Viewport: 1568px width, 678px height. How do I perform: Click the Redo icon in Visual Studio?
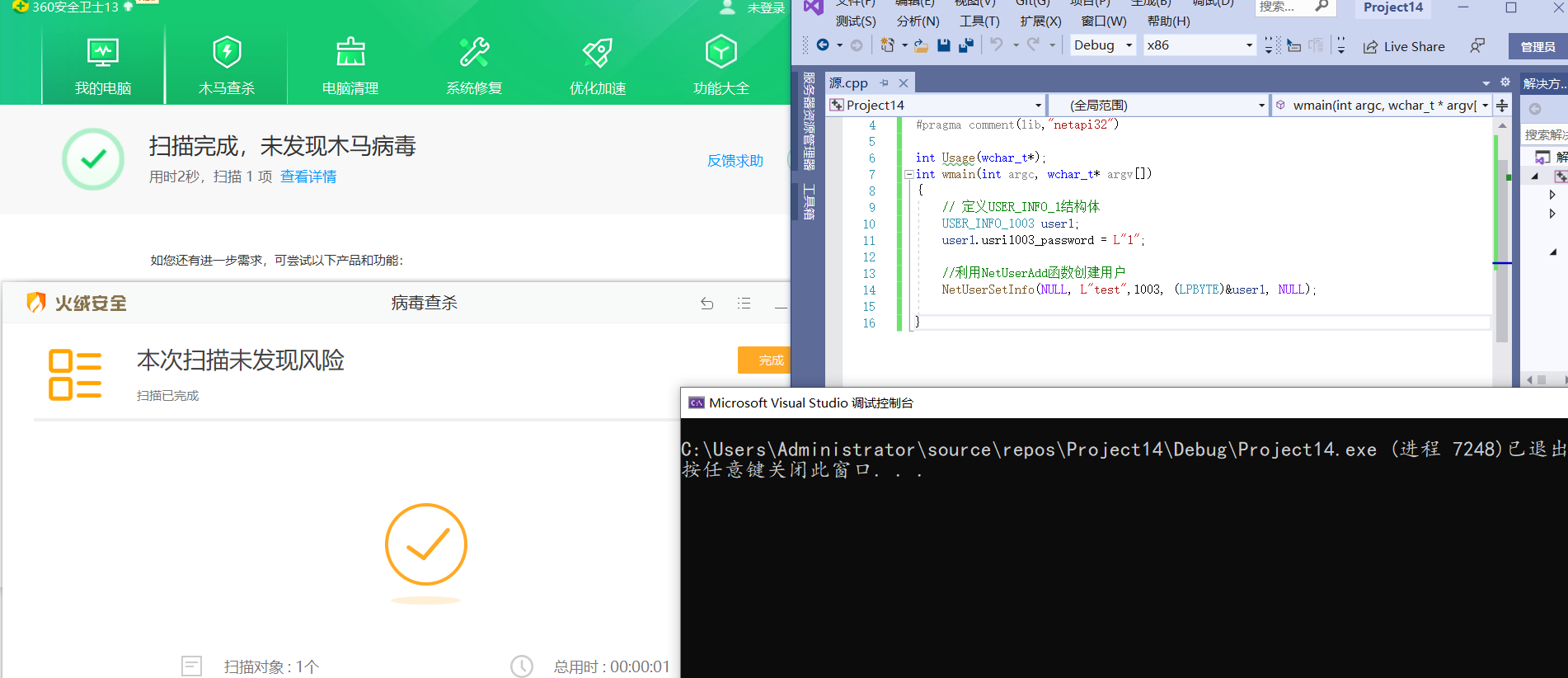1033,45
